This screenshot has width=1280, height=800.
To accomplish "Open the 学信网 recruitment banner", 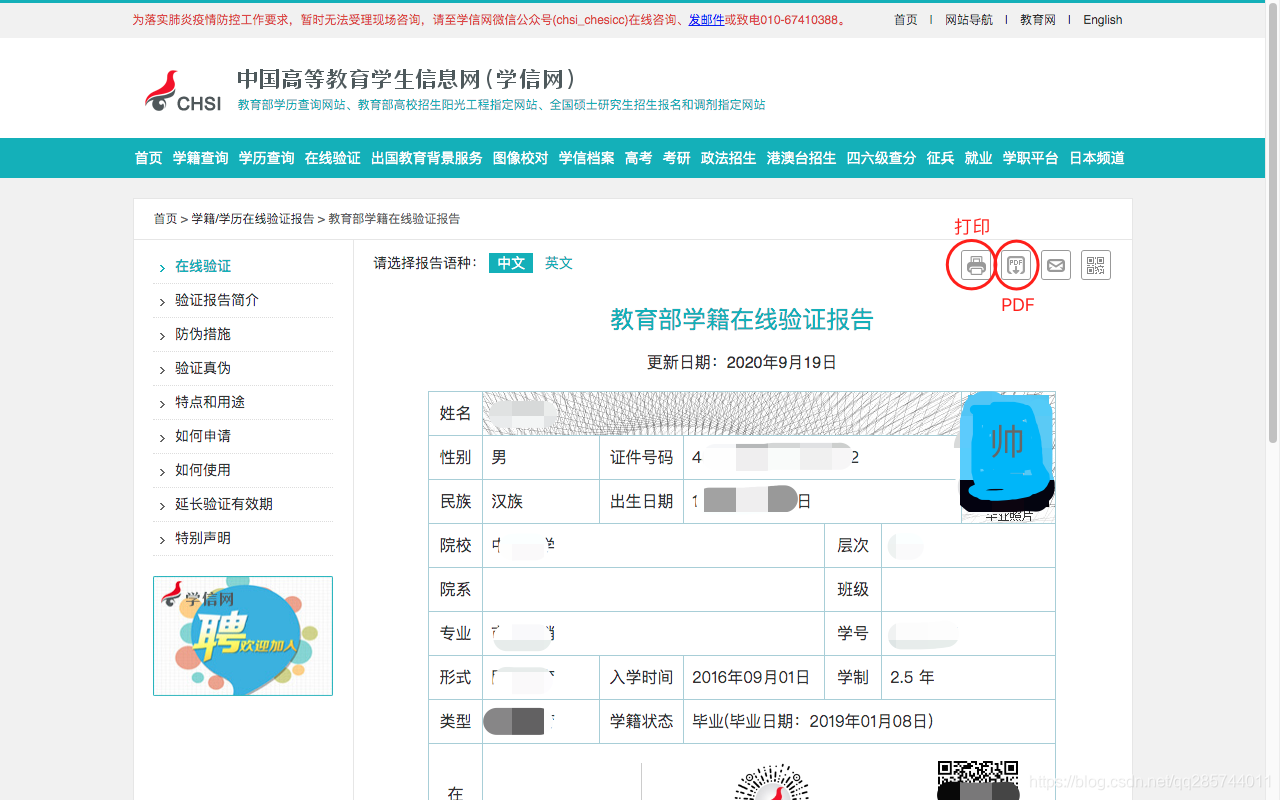I will tap(243, 636).
